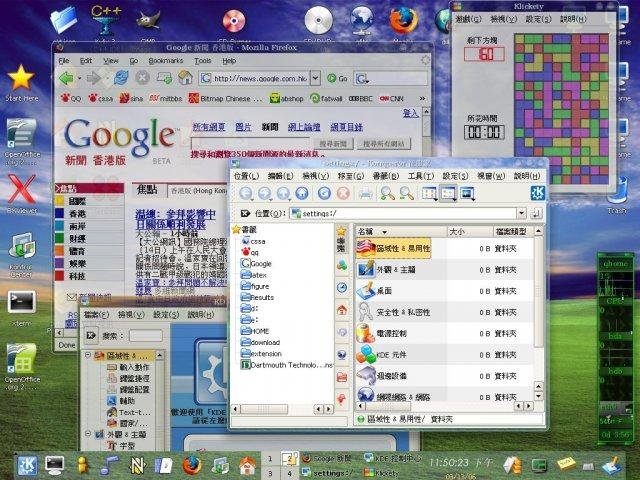
Task: Open the 書籤(B) menu in Konqueror
Action: pos(385,176)
